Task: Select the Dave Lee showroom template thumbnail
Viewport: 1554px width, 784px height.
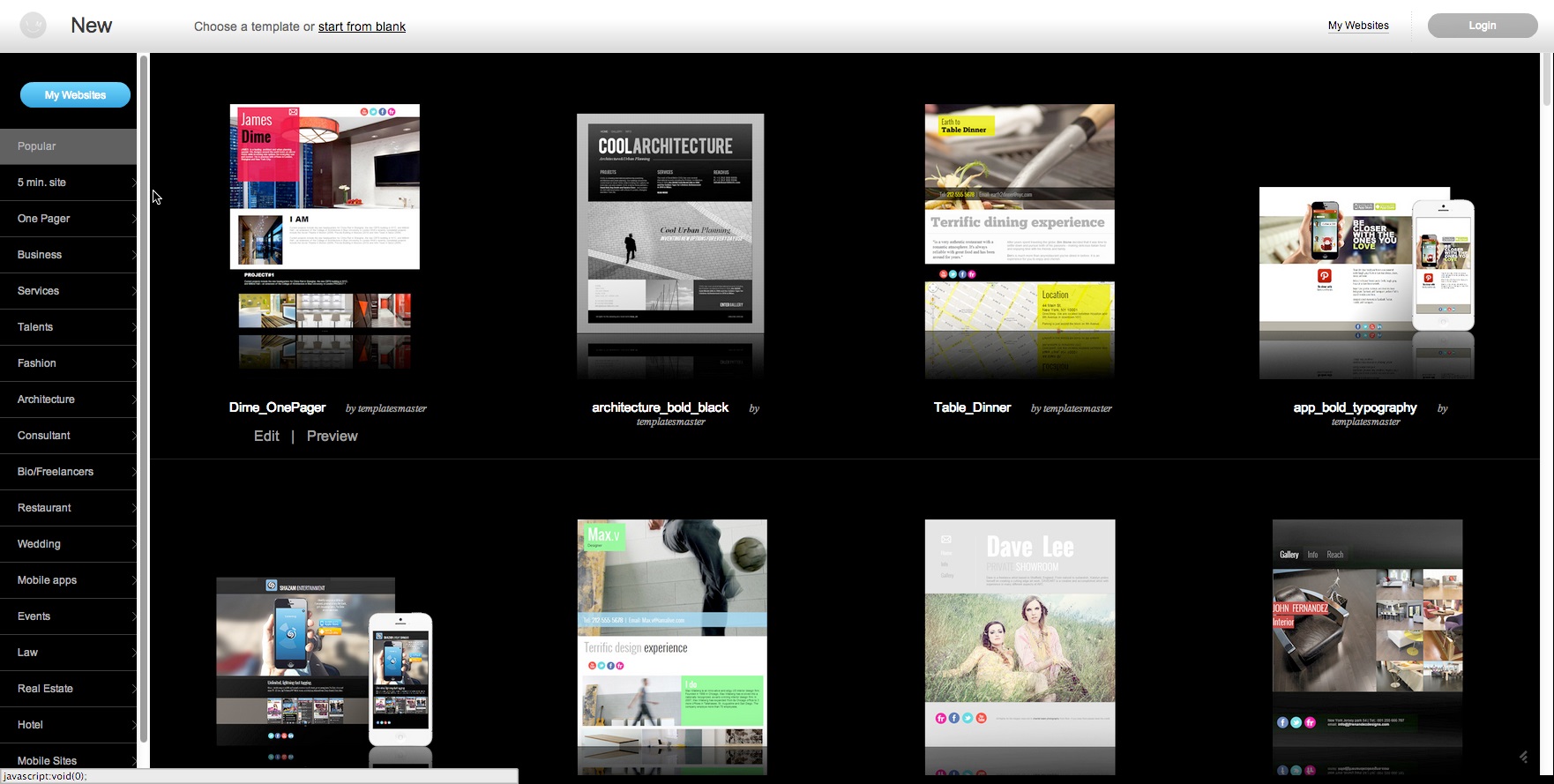Action: click(x=1020, y=646)
